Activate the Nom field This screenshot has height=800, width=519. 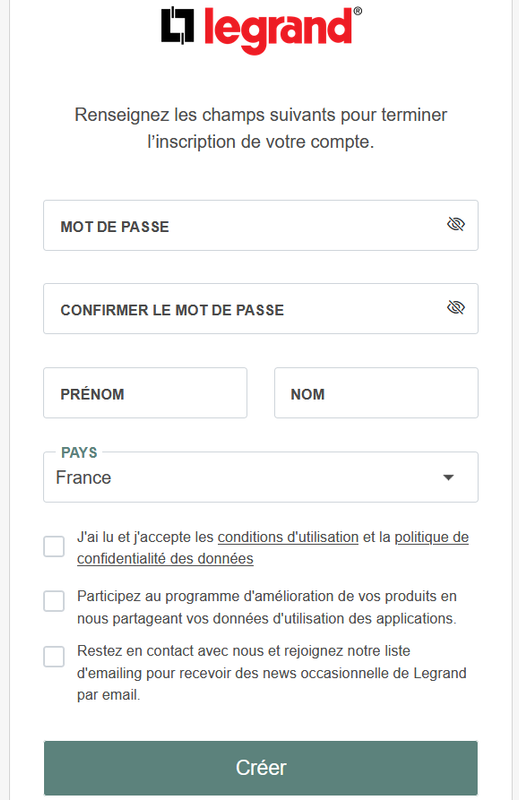coord(376,393)
